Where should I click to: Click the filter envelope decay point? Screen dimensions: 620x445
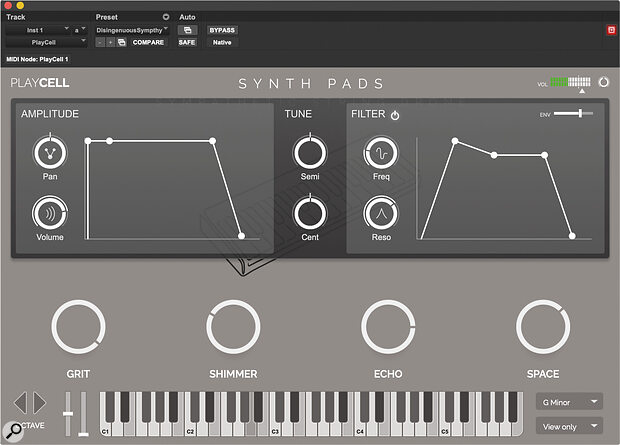494,155
